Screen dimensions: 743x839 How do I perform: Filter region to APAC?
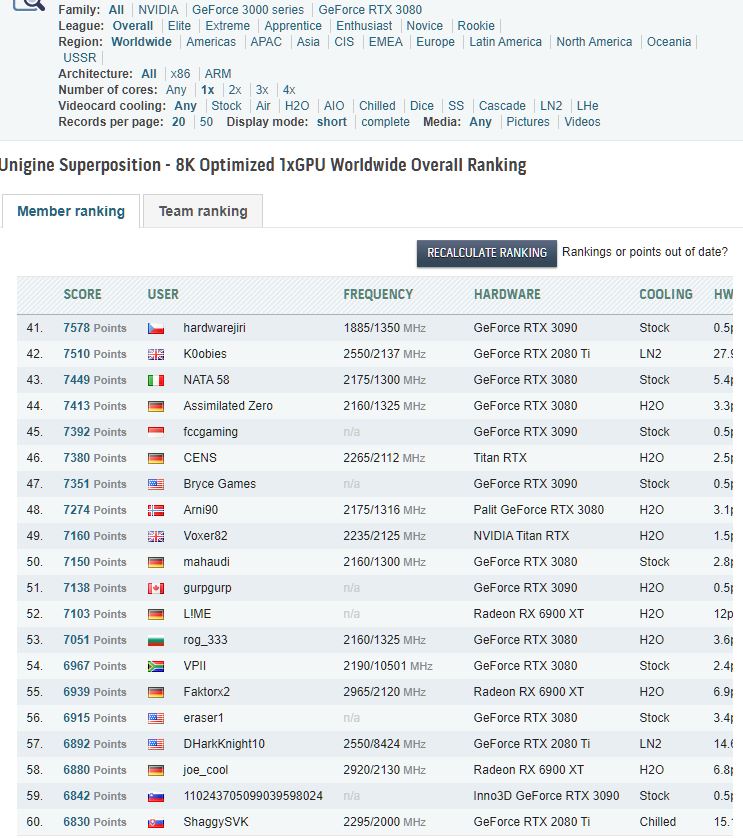tap(266, 42)
